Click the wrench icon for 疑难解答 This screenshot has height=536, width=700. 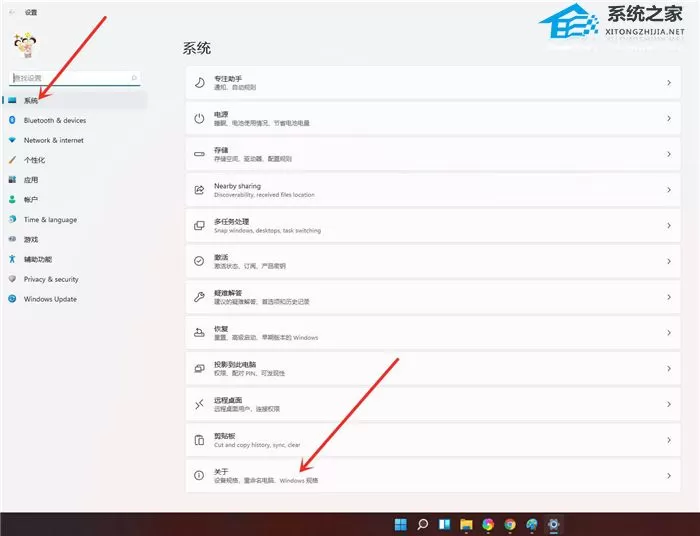[x=199, y=297]
